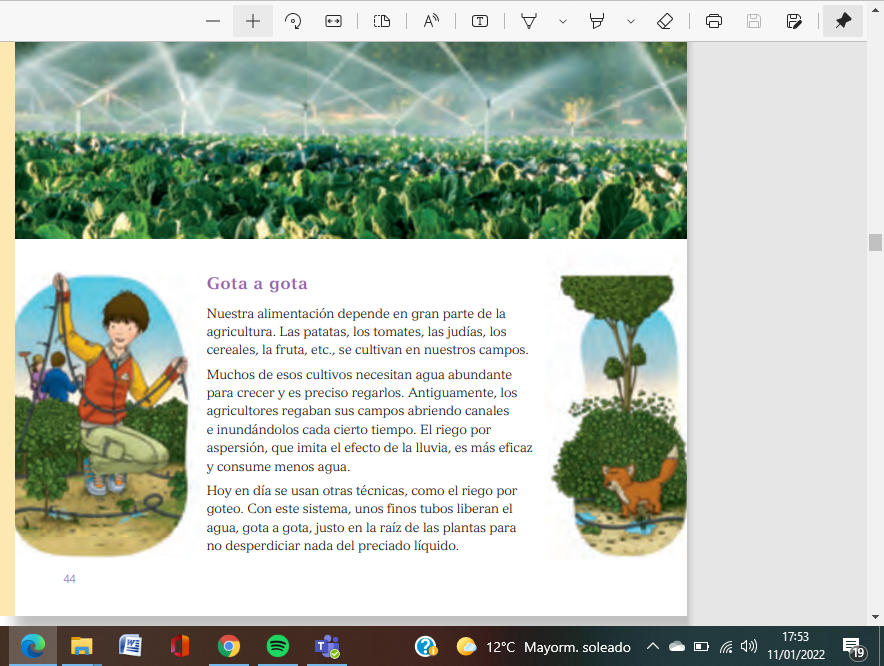Click the vertical scrollbar thumb
Screen dimensions: 884x666
[875, 242]
